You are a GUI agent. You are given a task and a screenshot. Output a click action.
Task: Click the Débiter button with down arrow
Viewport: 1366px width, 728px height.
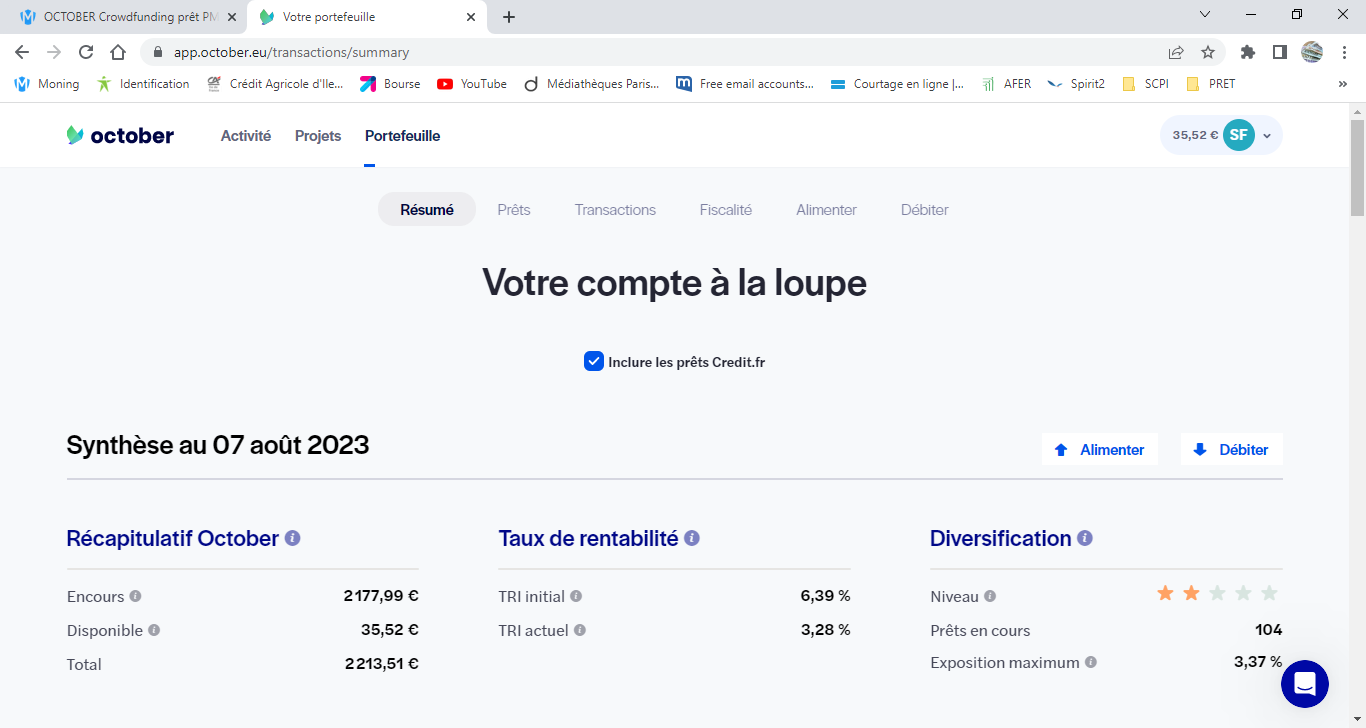1231,450
